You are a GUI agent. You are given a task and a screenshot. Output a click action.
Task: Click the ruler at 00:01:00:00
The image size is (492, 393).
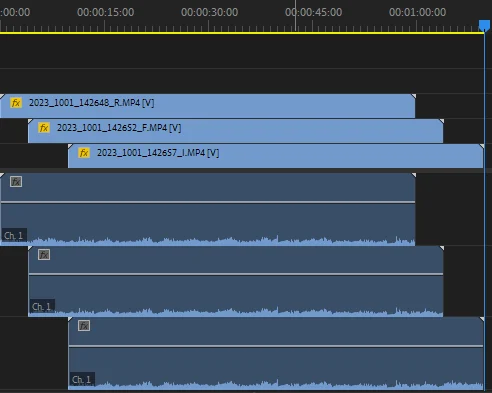click(x=417, y=12)
